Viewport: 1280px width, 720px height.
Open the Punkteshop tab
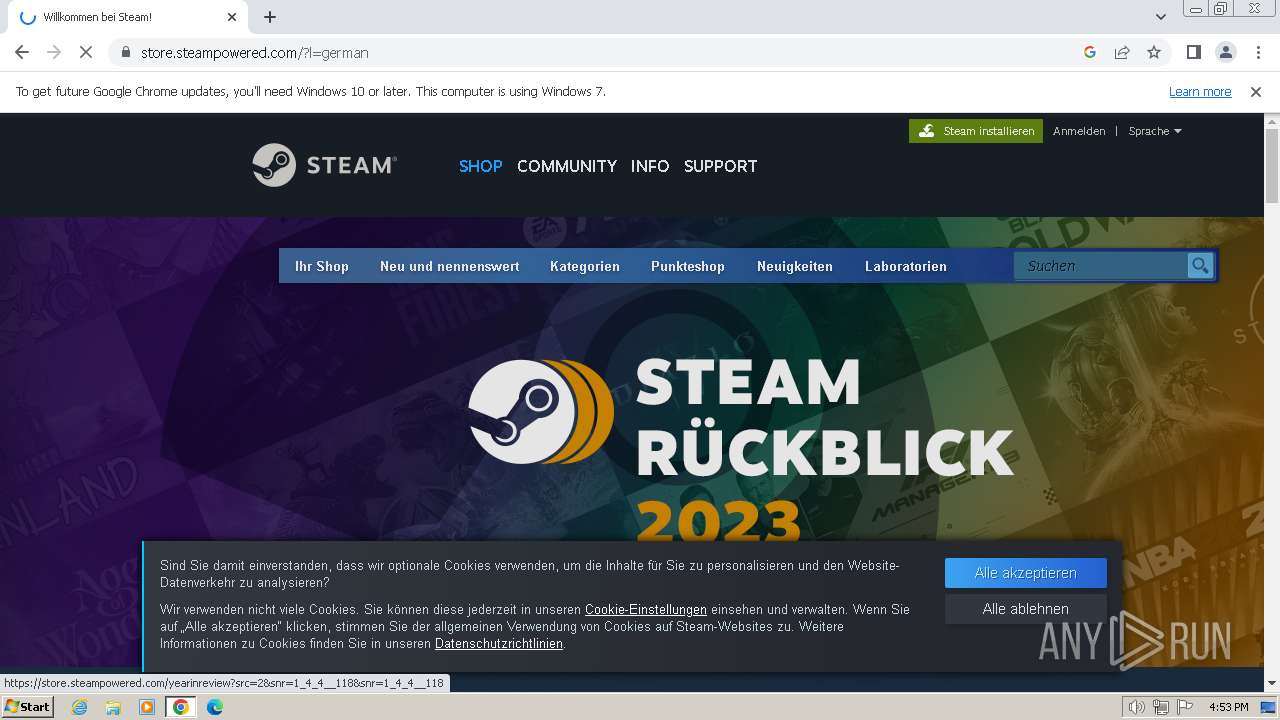point(688,266)
